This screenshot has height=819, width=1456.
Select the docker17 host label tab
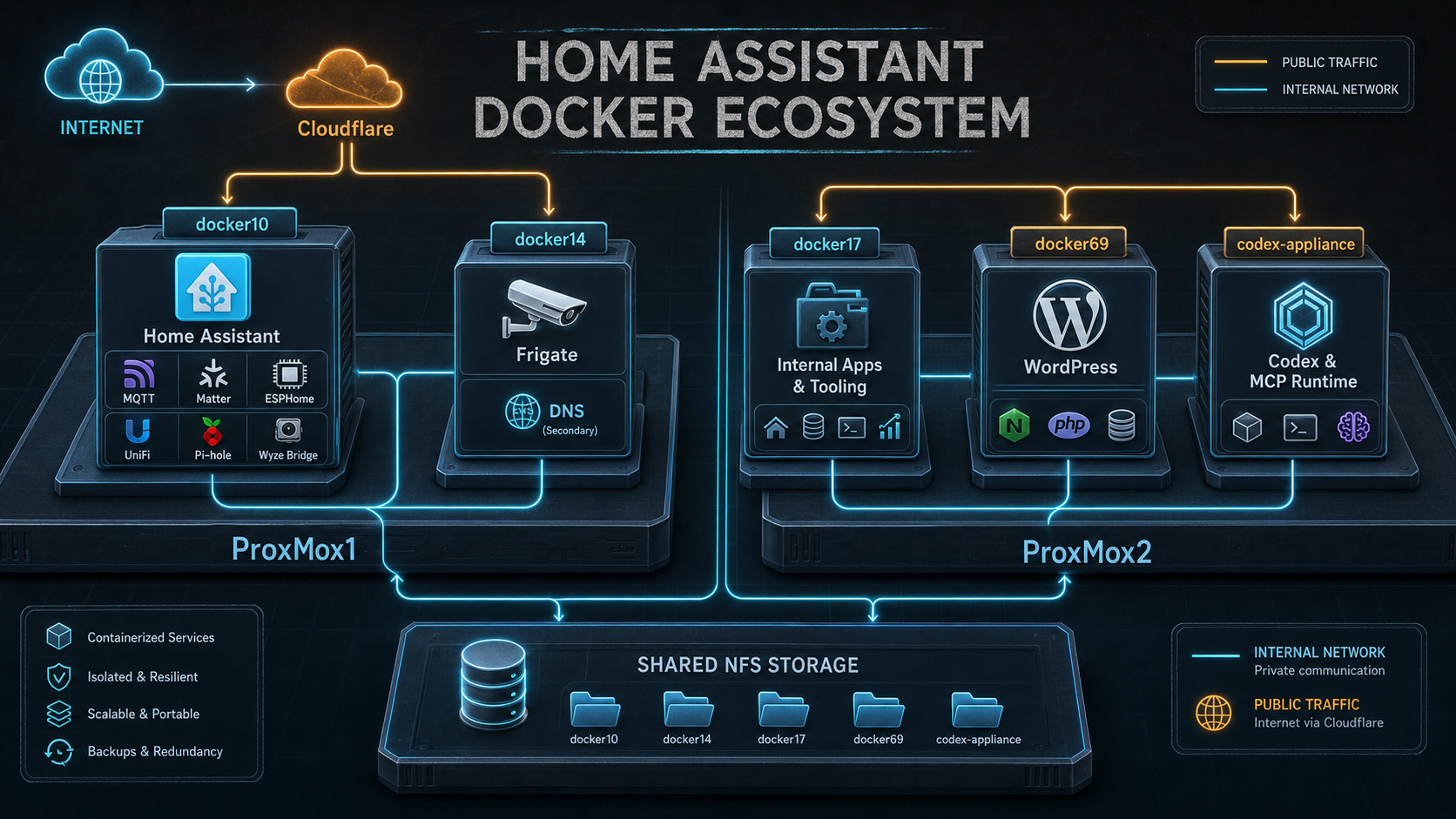[x=826, y=244]
